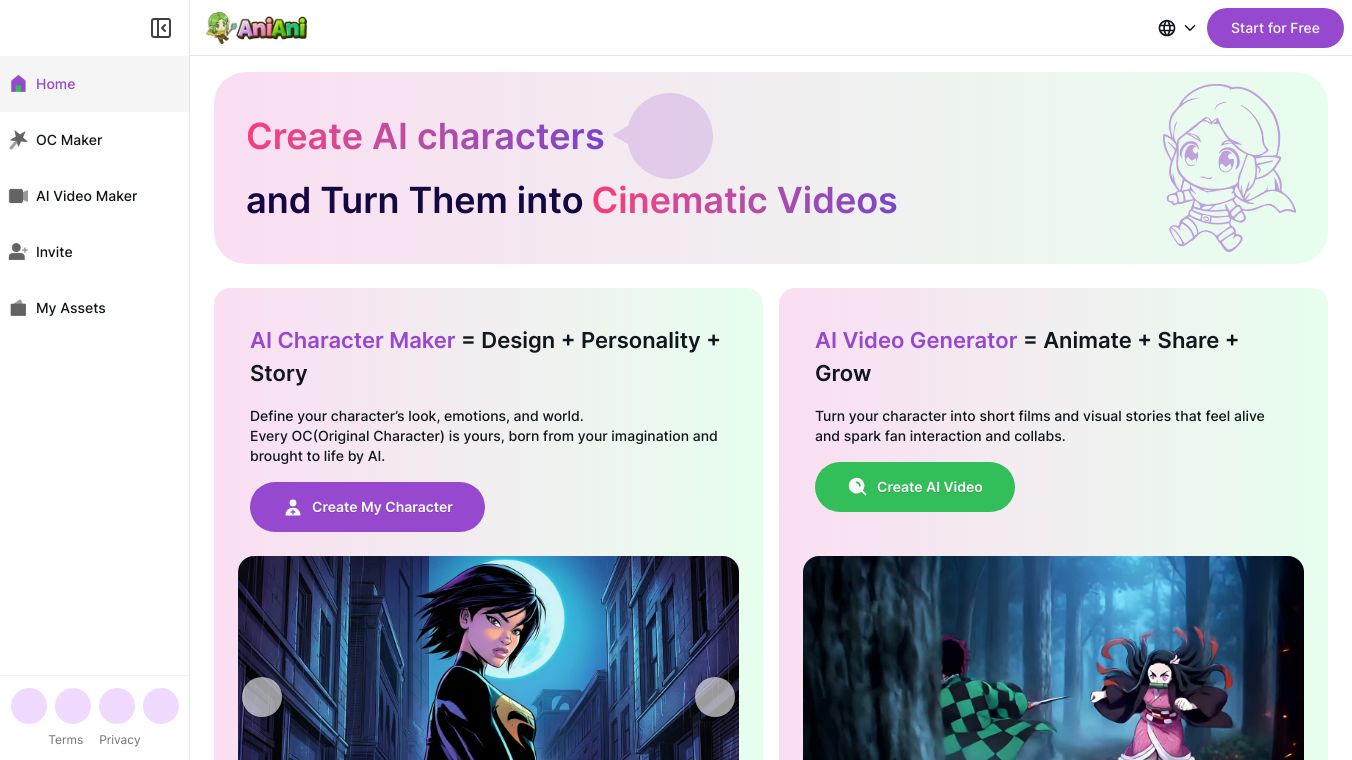The width and height of the screenshot is (1352, 760).
Task: Click the OC Maker wand icon
Action: coord(18,140)
